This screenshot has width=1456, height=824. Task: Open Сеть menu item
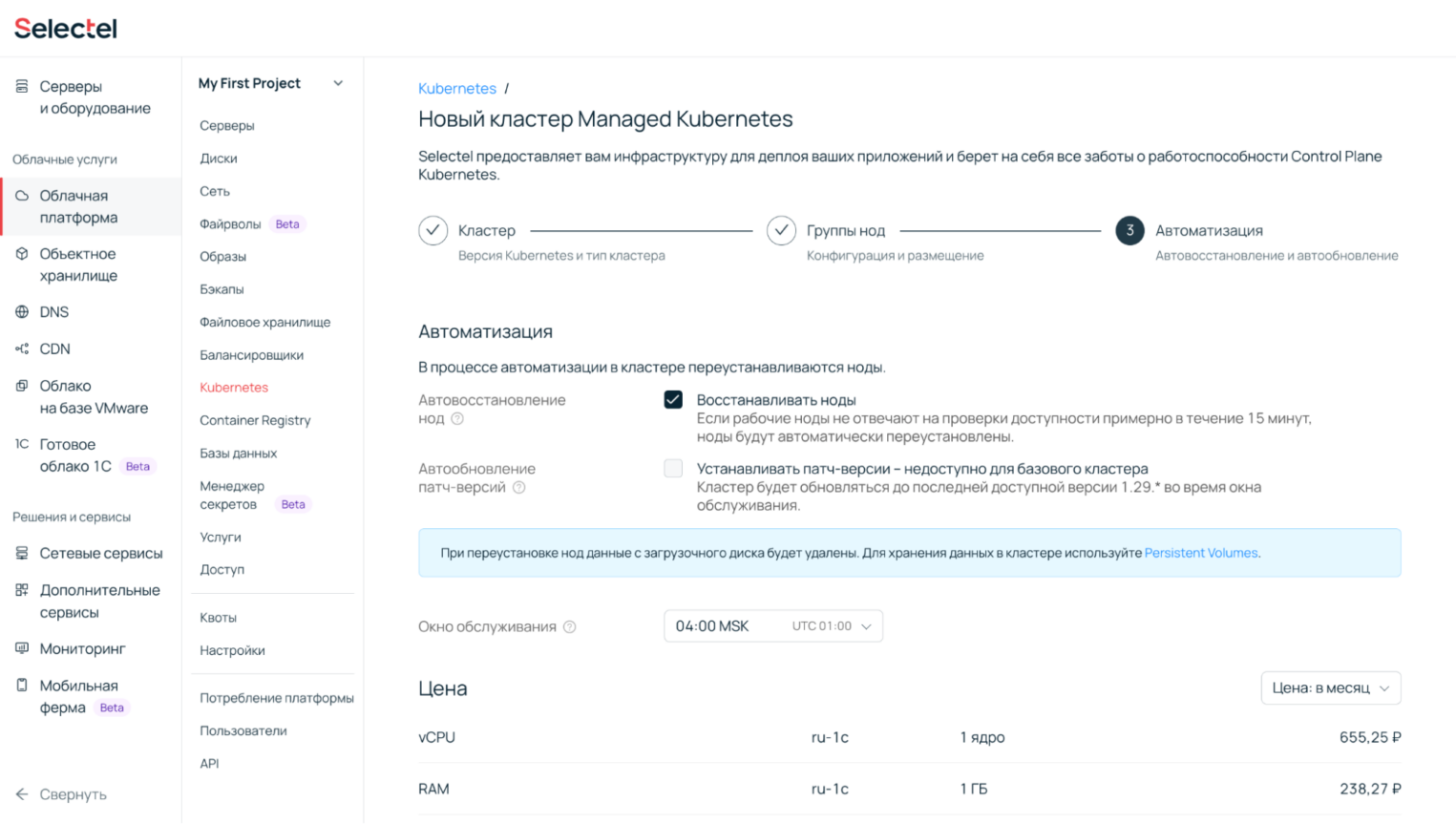point(215,191)
